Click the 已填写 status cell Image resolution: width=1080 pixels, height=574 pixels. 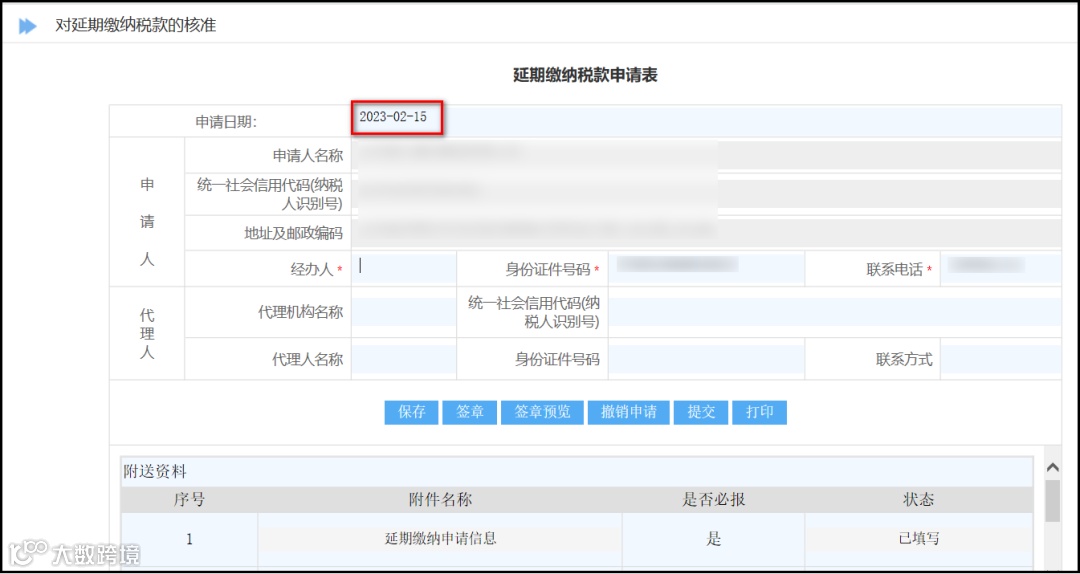point(919,539)
